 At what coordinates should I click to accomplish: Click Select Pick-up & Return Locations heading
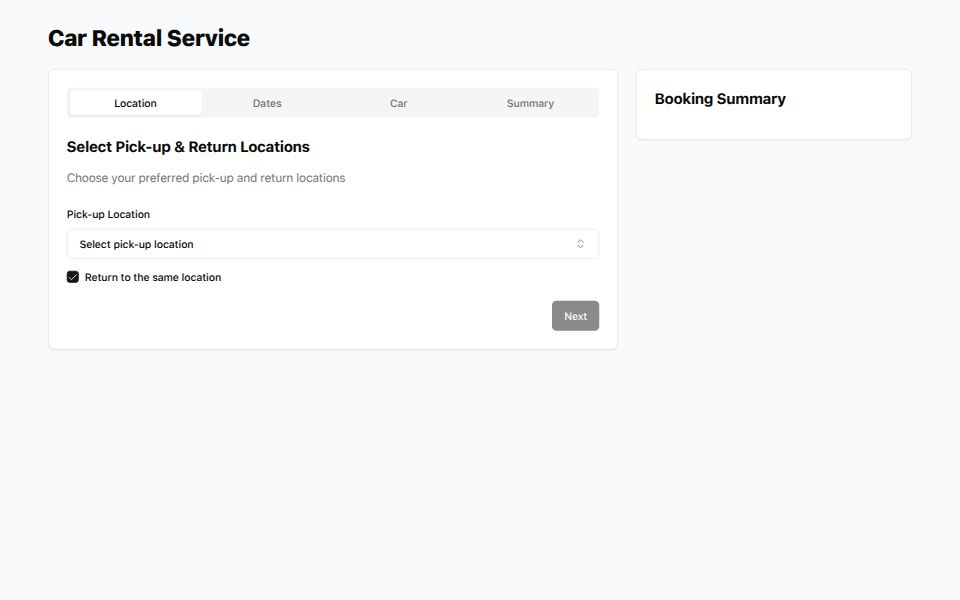(188, 147)
